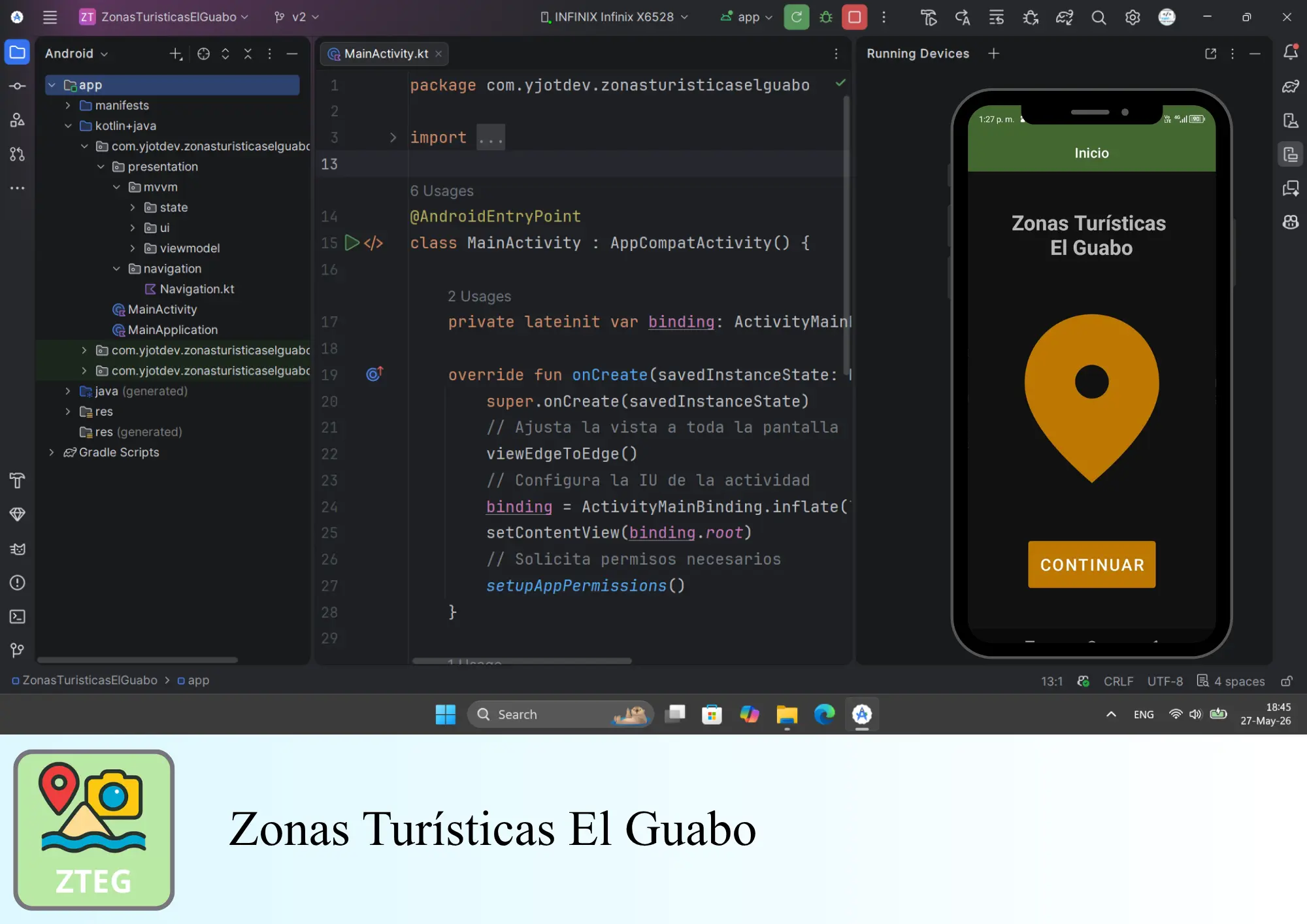Click the Debug app bug icon

826,17
